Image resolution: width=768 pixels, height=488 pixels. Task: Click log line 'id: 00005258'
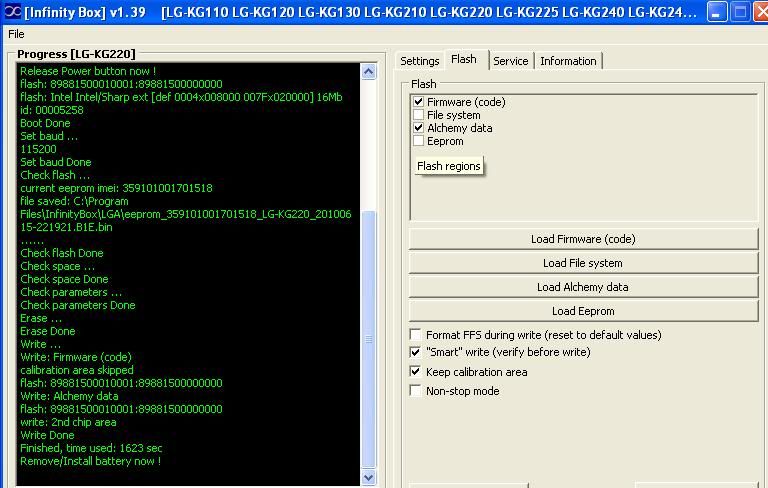(x=52, y=110)
